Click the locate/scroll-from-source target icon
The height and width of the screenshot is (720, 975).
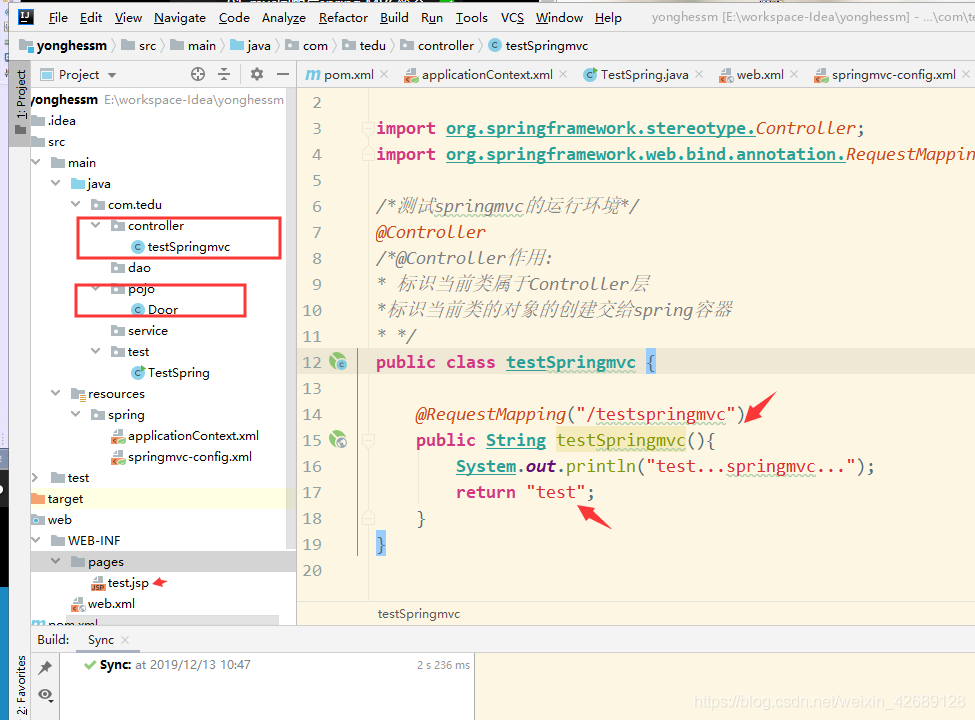198,75
